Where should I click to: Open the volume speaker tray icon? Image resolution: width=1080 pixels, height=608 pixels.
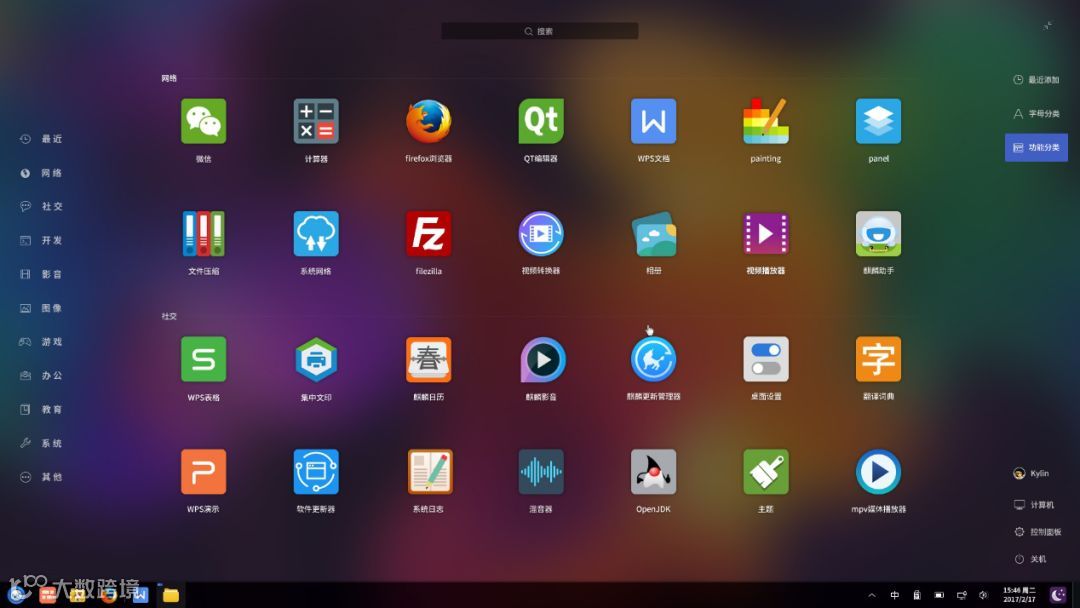984,595
